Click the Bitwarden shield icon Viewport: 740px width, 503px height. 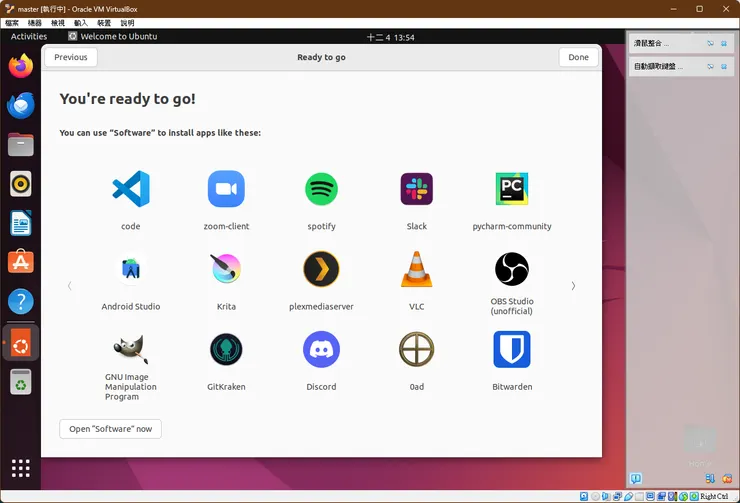(512, 349)
